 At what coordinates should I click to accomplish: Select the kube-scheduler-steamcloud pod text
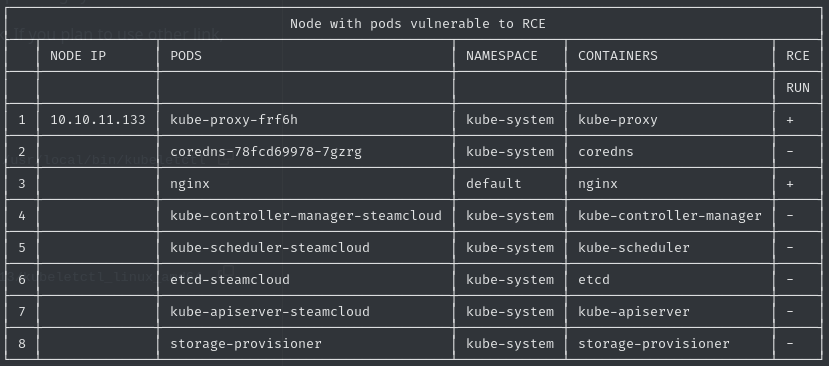270,248
